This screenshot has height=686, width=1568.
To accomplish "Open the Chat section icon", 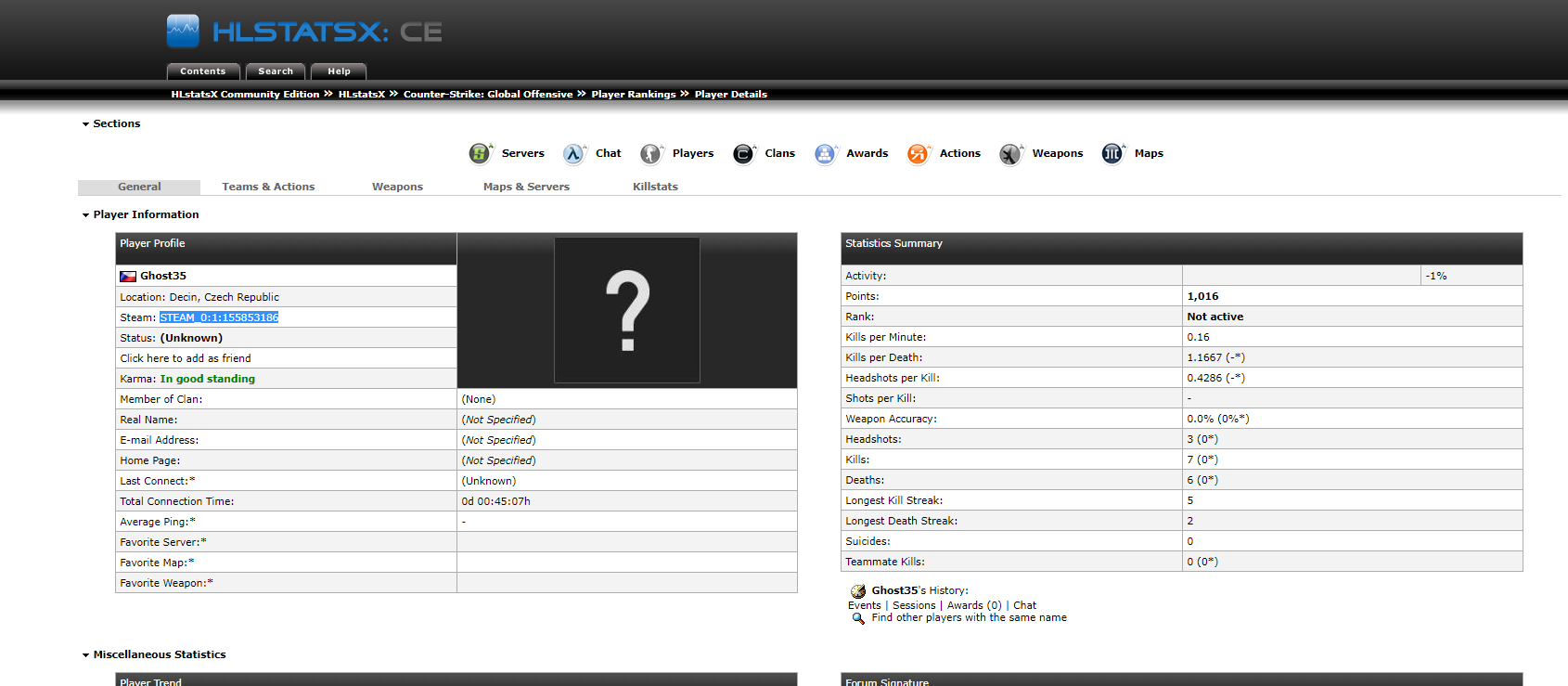I will 574,153.
